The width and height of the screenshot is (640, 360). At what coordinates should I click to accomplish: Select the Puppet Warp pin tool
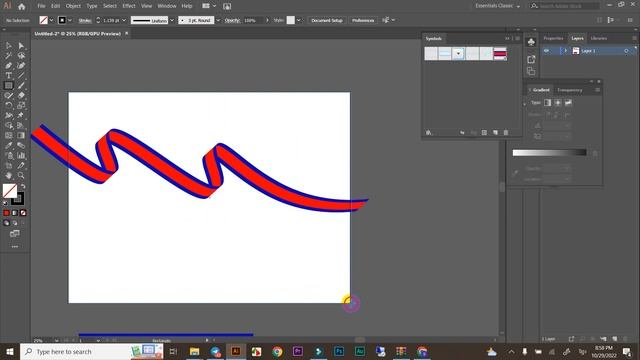coord(21,116)
